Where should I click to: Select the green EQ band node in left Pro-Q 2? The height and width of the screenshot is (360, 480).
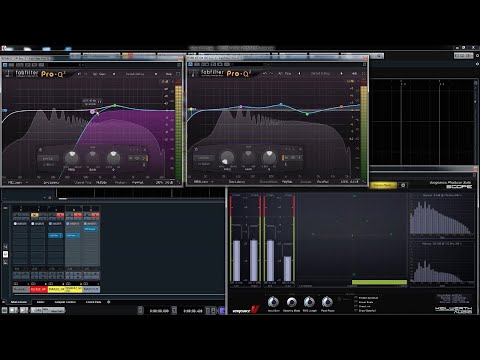115,105
